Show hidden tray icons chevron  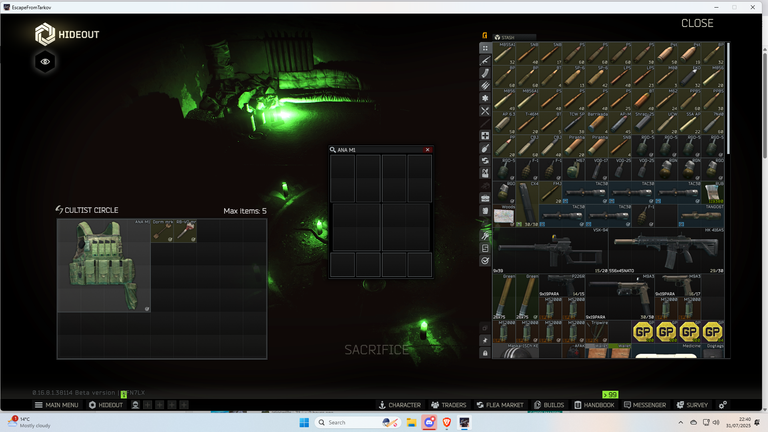(680, 422)
